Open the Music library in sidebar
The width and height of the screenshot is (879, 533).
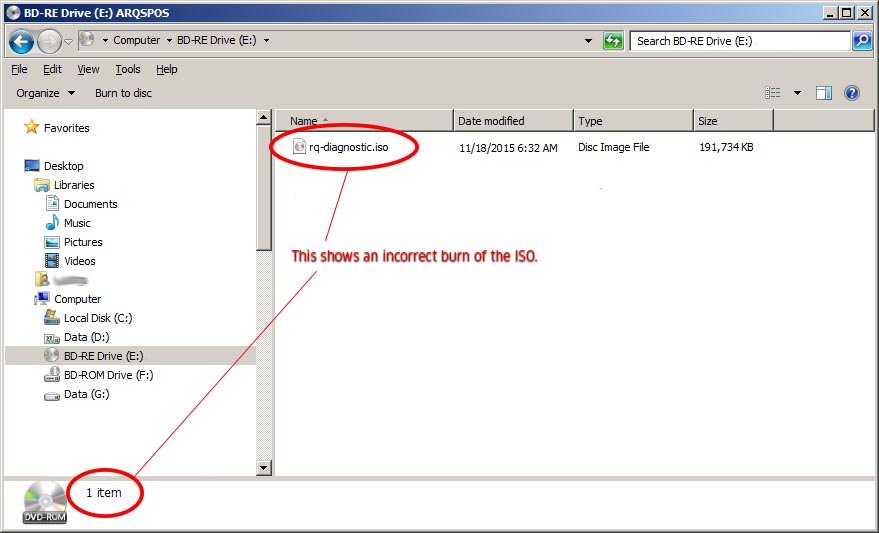[x=77, y=223]
